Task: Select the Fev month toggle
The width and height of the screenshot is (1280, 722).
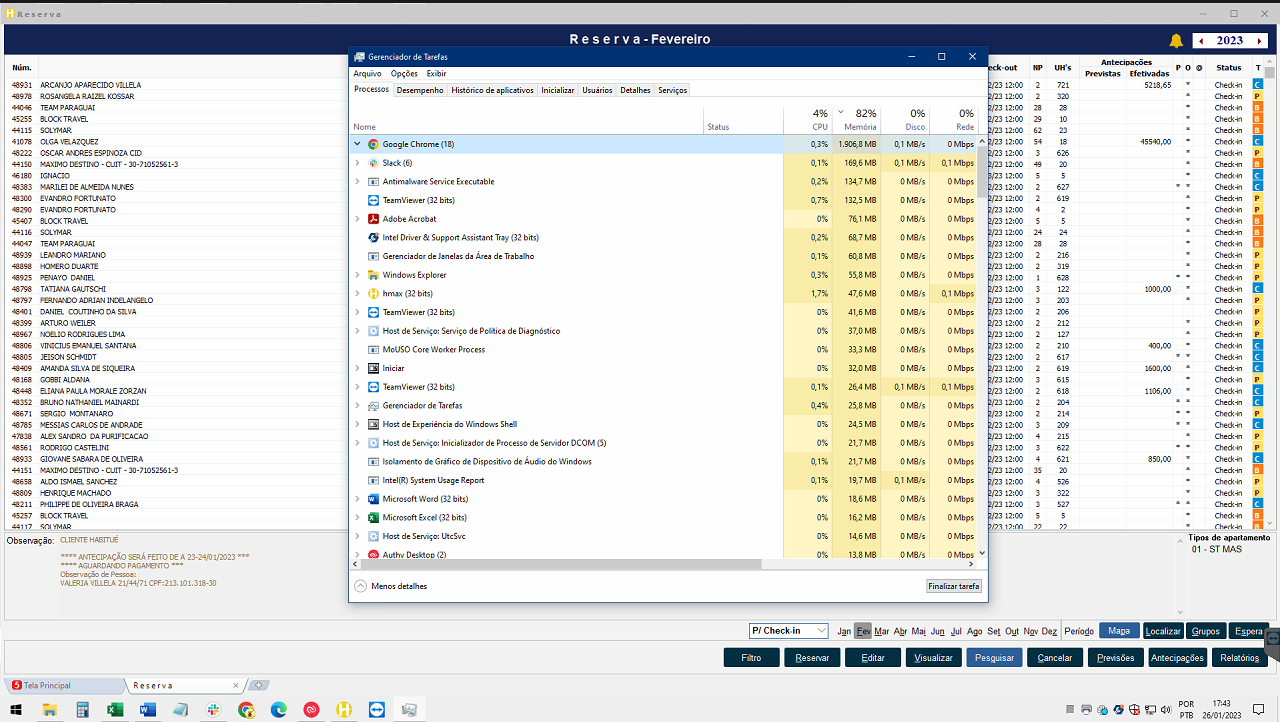Action: click(x=863, y=631)
